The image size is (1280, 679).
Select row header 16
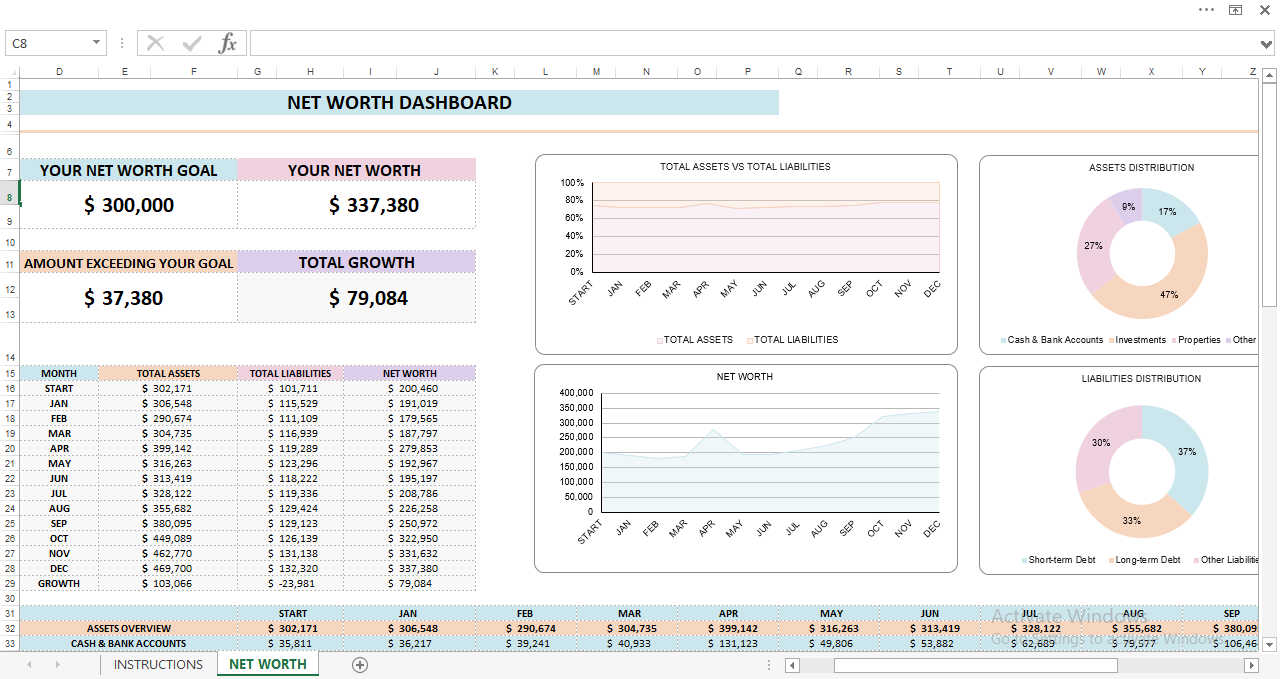[x=9, y=388]
